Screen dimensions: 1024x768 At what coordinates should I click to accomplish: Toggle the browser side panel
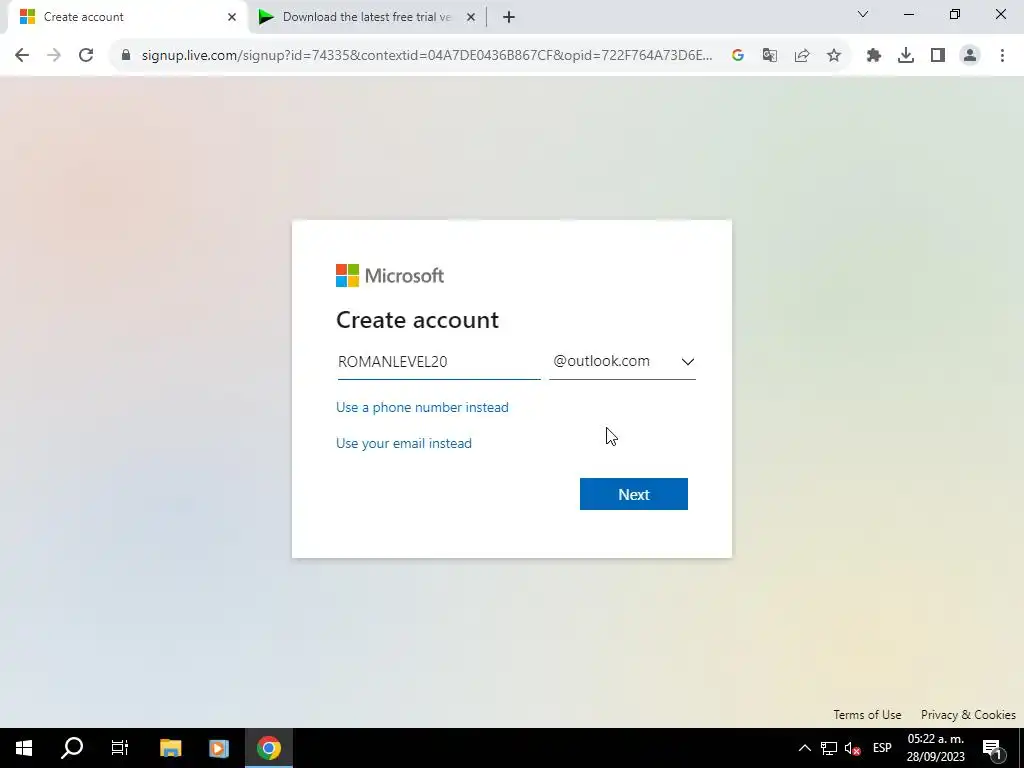[938, 56]
